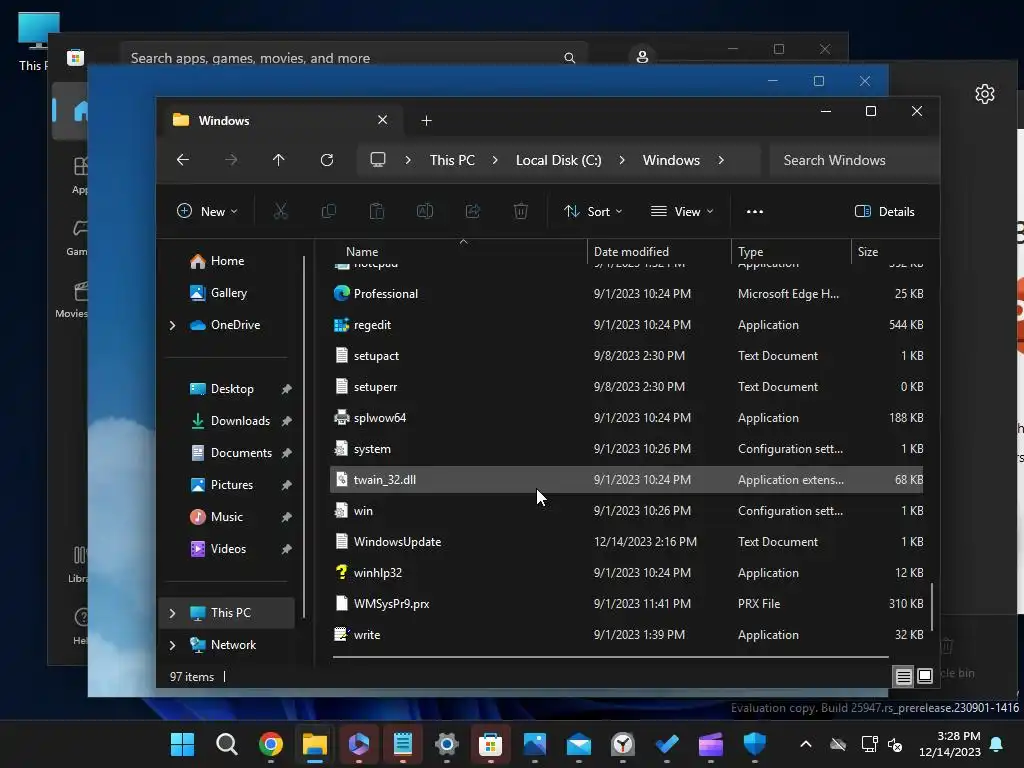Select the WMSysPr9.prx file
1024x768 pixels.
click(x=627, y=603)
